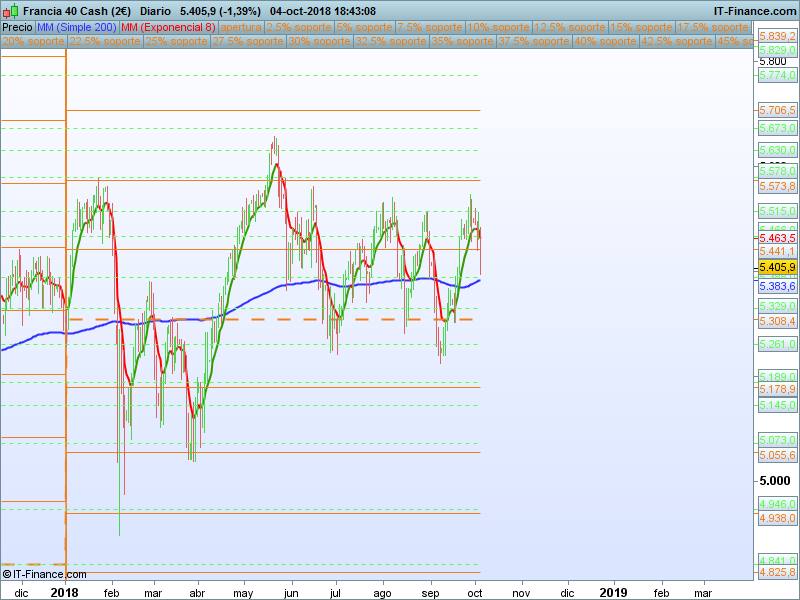Click the green 5.261,0 level label
The image size is (800, 600).
click(777, 344)
